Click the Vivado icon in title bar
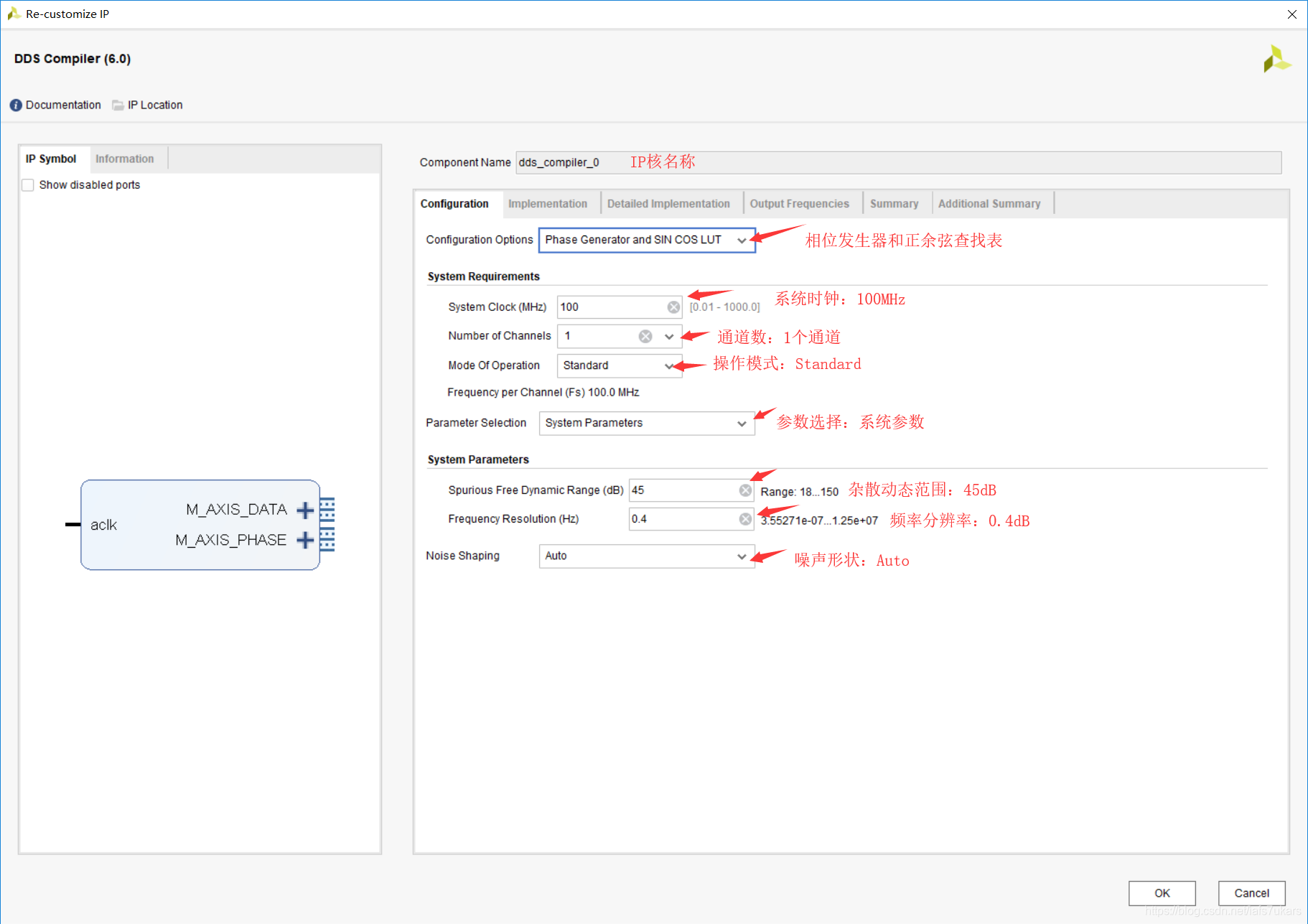The height and width of the screenshot is (924, 1308). [13, 14]
